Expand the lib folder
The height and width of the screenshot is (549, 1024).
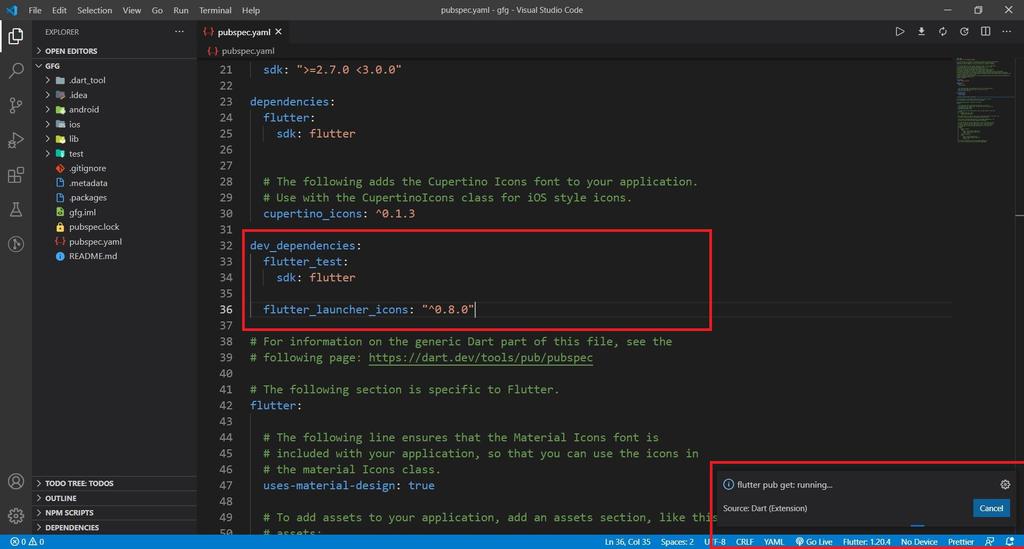(114, 139)
